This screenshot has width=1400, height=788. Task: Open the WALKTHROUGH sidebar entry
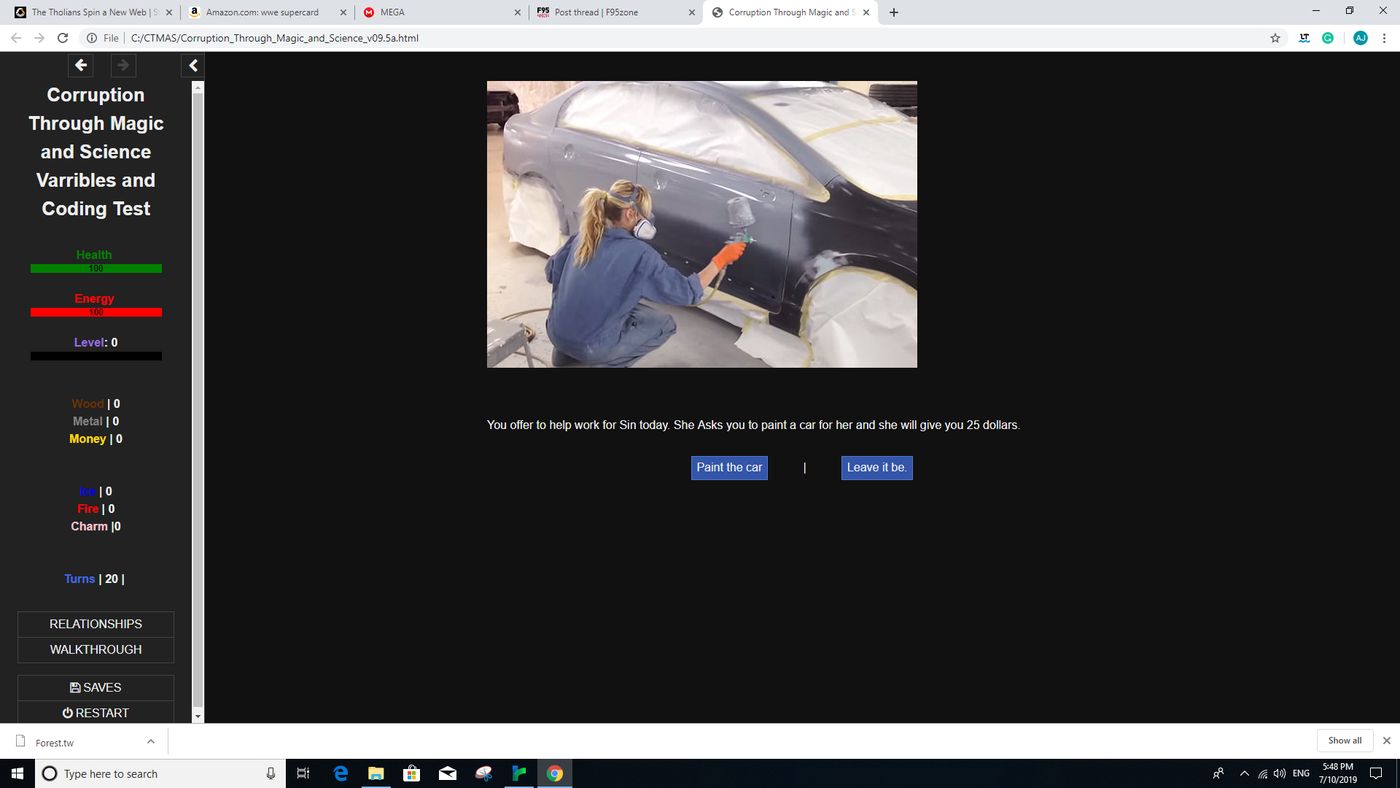[96, 650]
